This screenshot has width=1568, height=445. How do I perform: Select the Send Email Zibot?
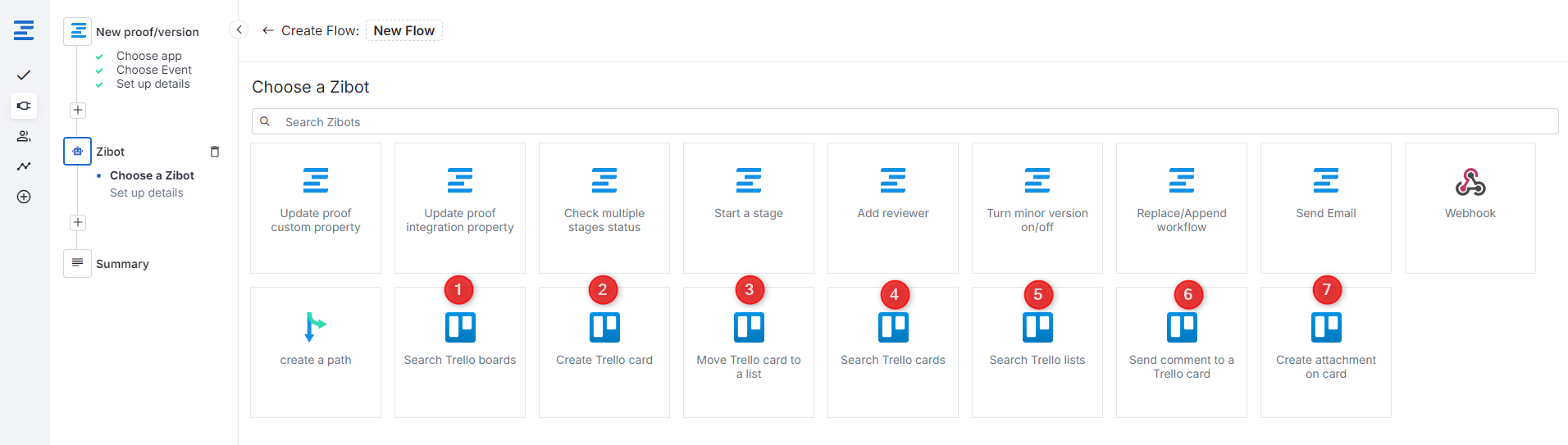point(1325,207)
